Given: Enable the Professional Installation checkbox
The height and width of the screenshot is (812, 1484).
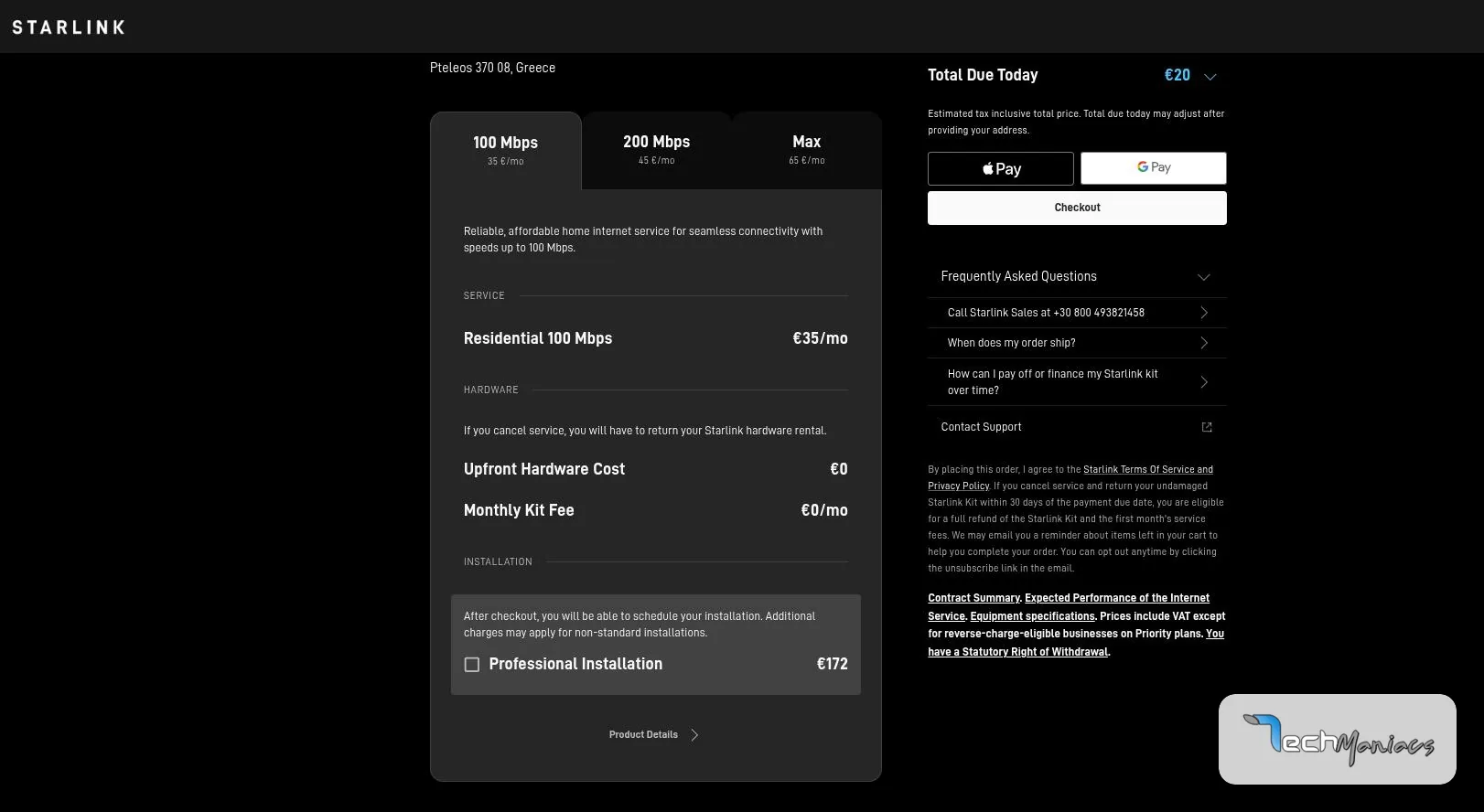Looking at the screenshot, I should [x=472, y=665].
